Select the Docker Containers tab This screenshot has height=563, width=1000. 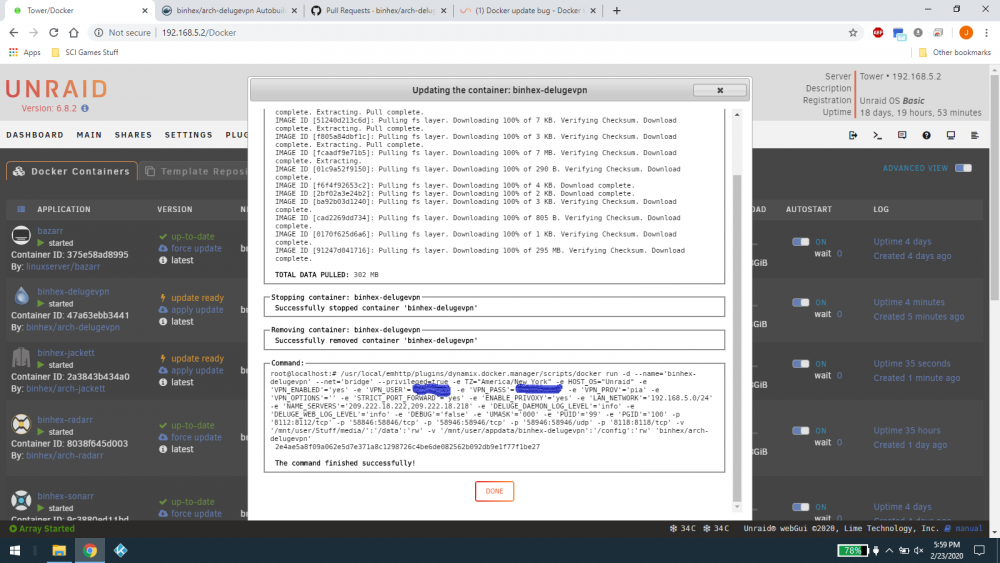click(72, 171)
